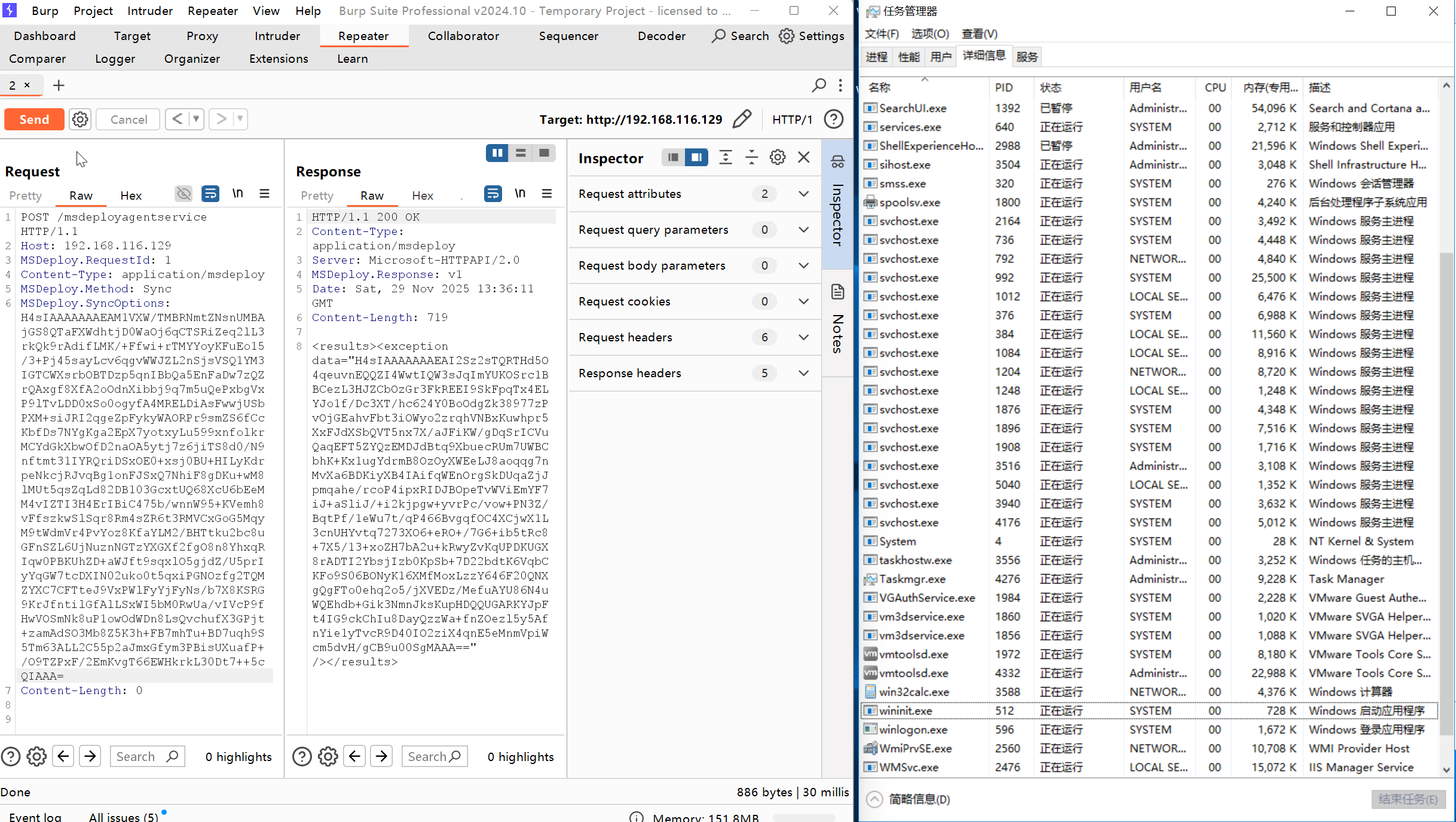1456x822 pixels.
Task: Switch to the Collaborator tab
Action: (x=463, y=36)
